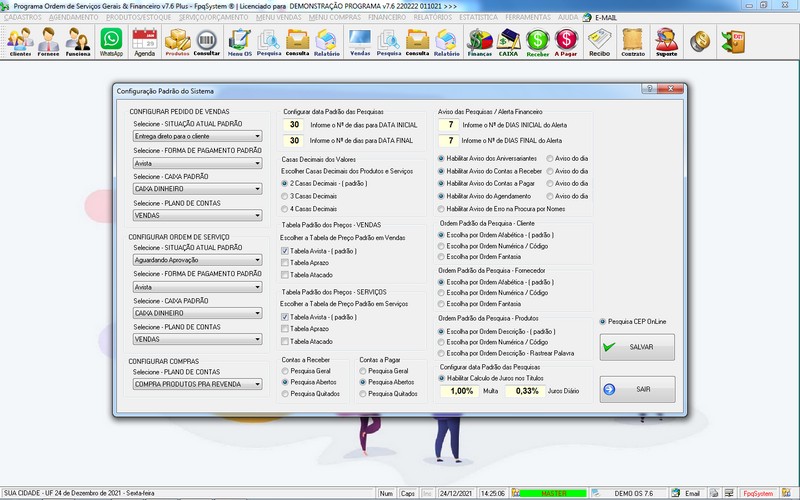Open the Agenda calendar icon
The image size is (800, 500).
[x=144, y=42]
